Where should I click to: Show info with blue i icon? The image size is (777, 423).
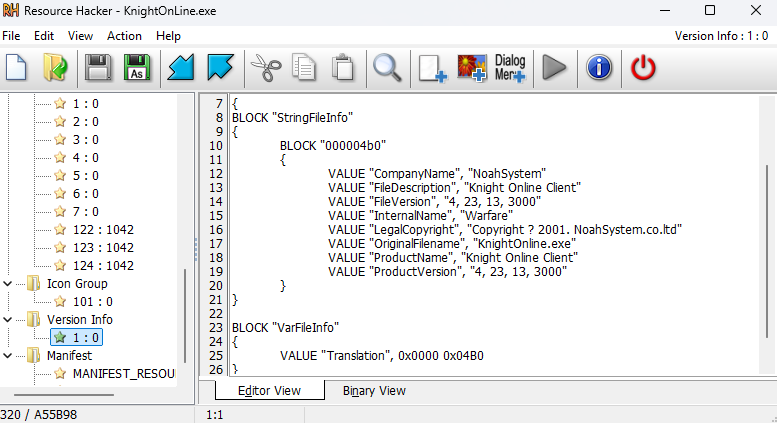coord(599,67)
